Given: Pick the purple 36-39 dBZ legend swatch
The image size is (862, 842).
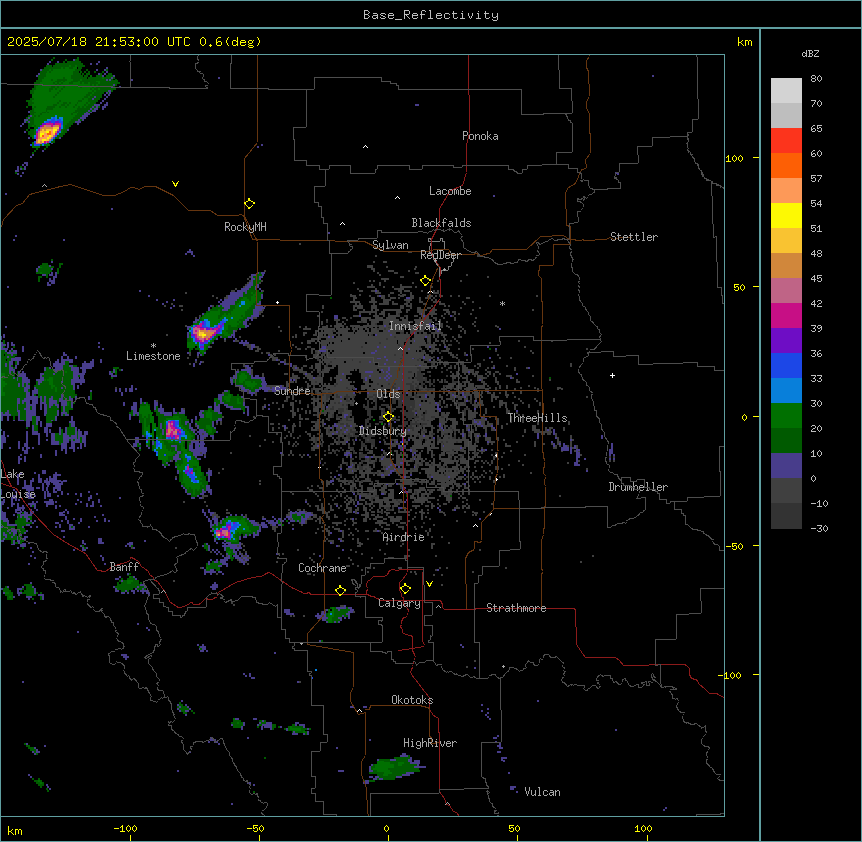Looking at the screenshot, I should pyautogui.click(x=786, y=341).
